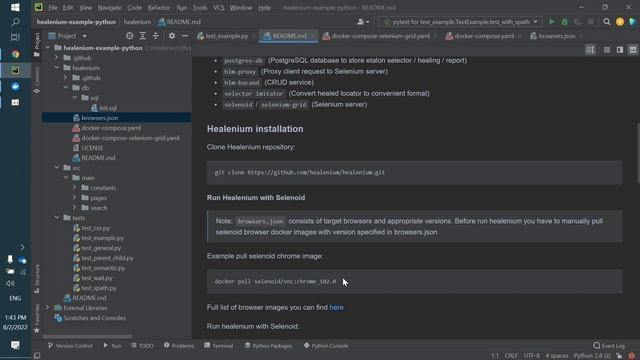This screenshot has width=640, height=360.
Task: Open Project tool window side tab
Action: coord(37,45)
